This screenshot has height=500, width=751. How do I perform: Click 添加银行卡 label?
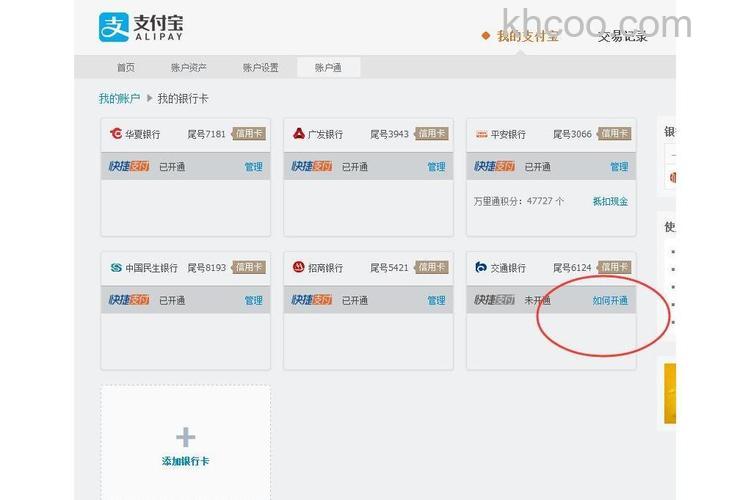tap(185, 461)
